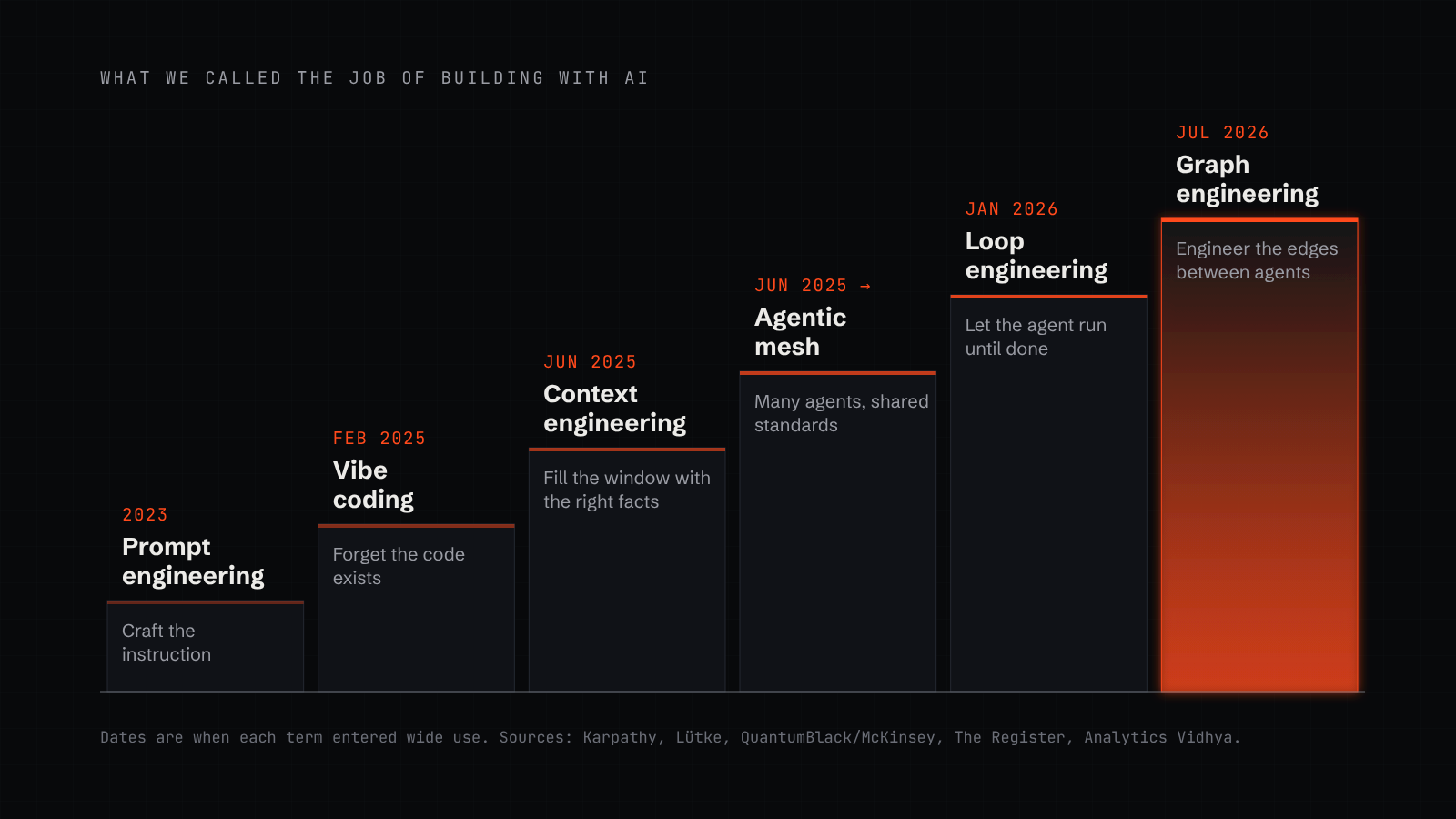Select the 'Context engineering' title
The height and width of the screenshot is (819, 1456).
(615, 409)
